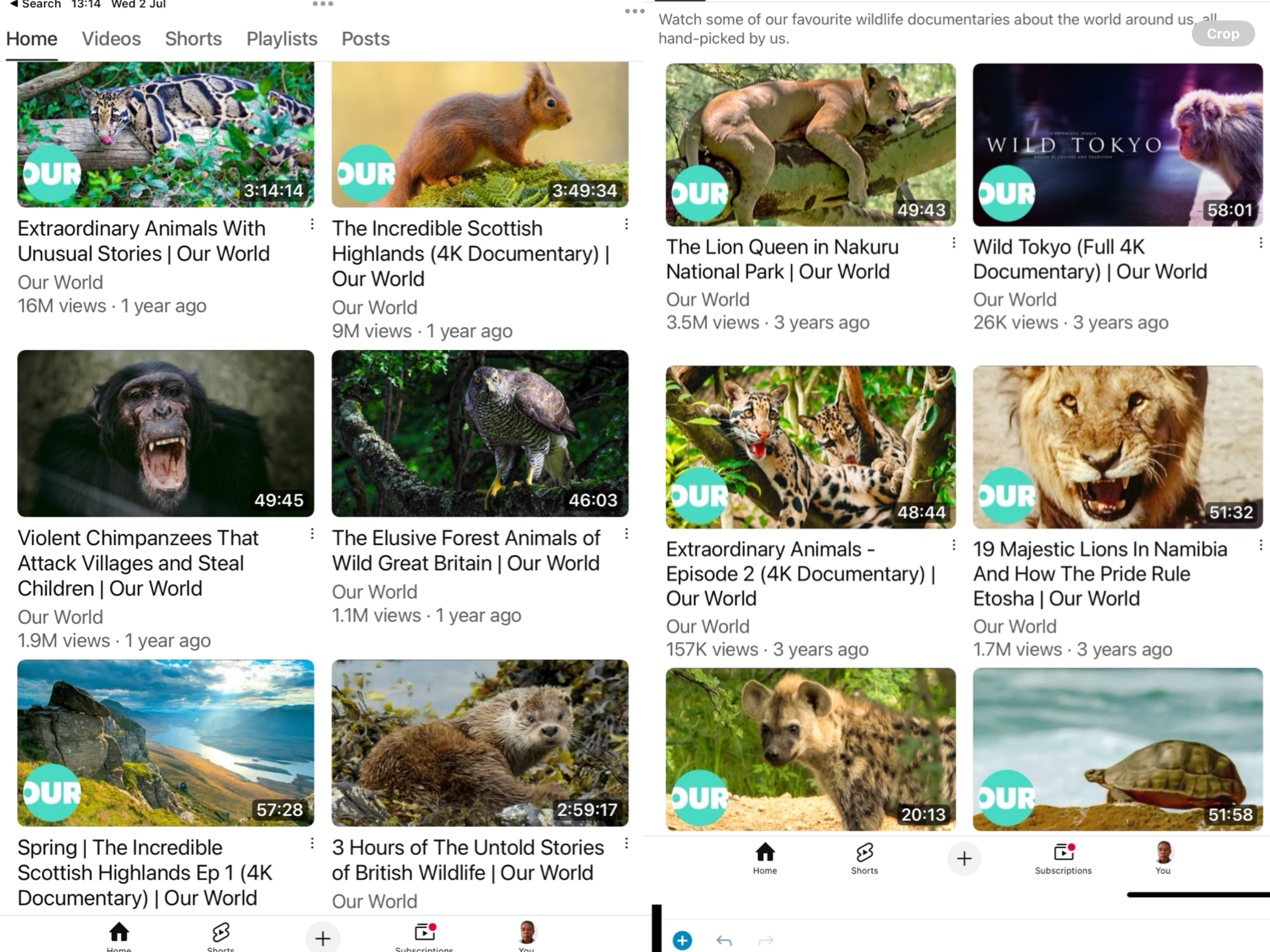Open the Subscriptions icon in the left panel's bottom bar
Screen dimensions: 1270x952
(x=424, y=932)
